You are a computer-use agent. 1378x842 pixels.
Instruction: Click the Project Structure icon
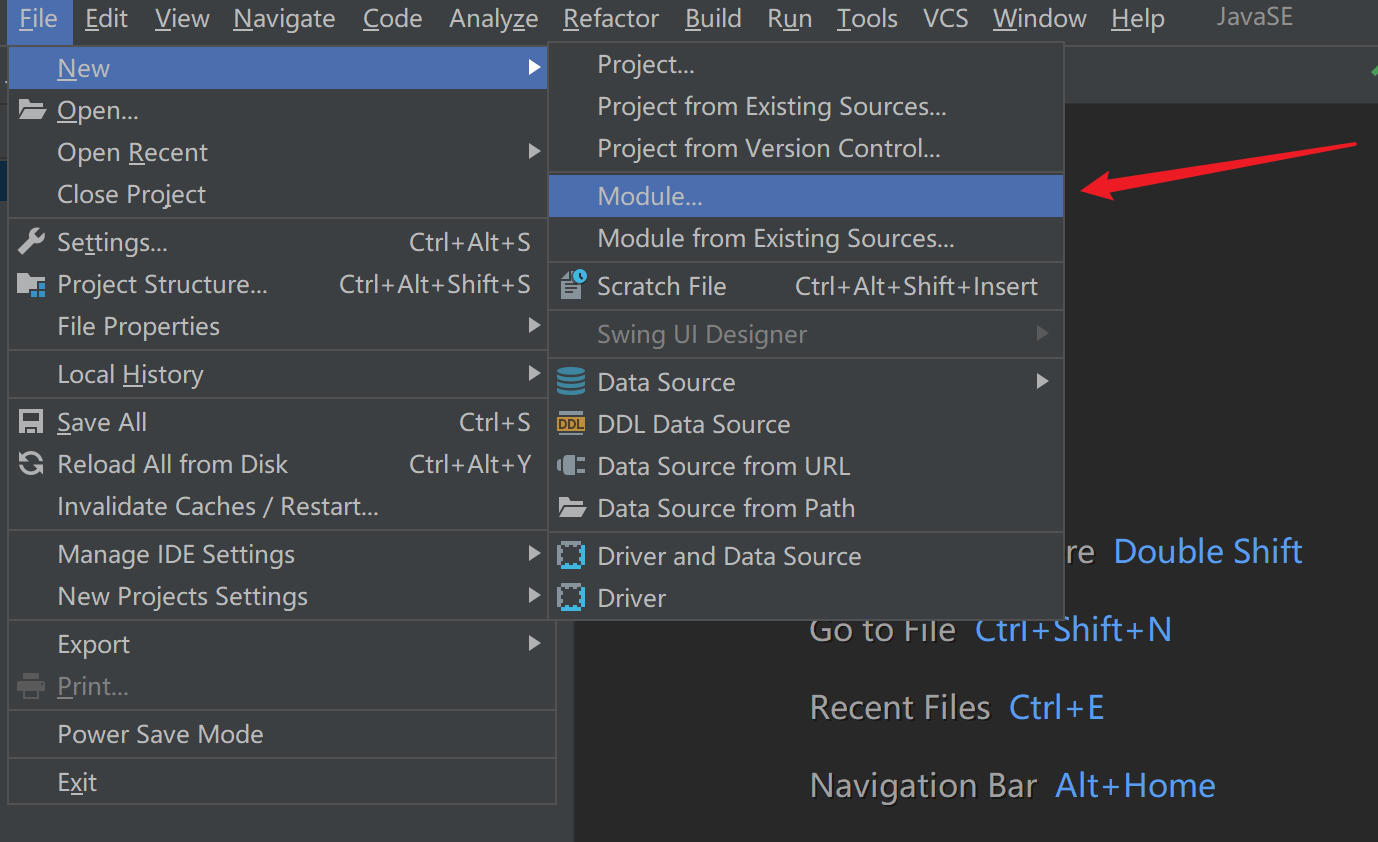[32, 285]
